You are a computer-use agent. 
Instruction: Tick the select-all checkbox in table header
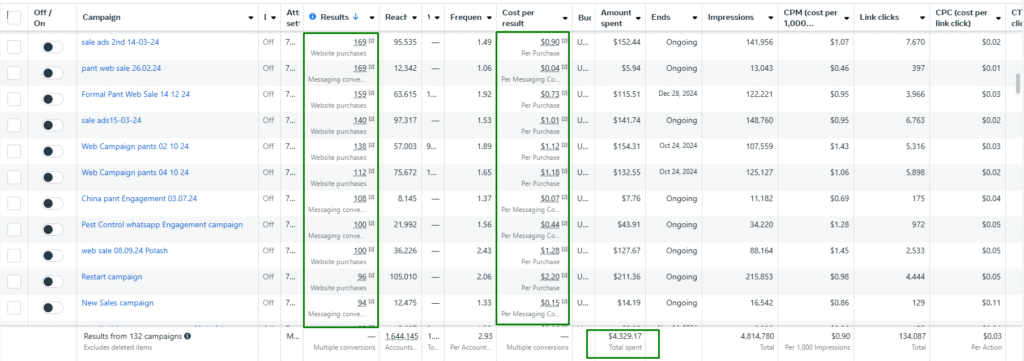tap(14, 18)
